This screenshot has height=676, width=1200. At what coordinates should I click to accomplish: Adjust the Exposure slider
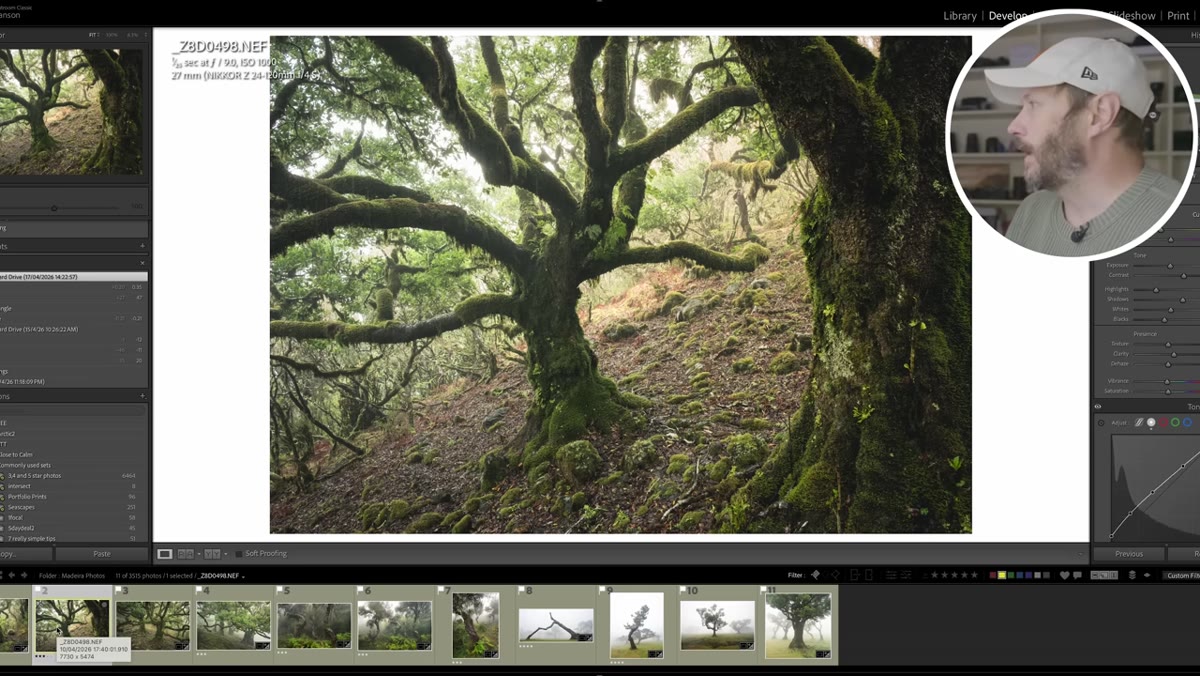point(1169,266)
